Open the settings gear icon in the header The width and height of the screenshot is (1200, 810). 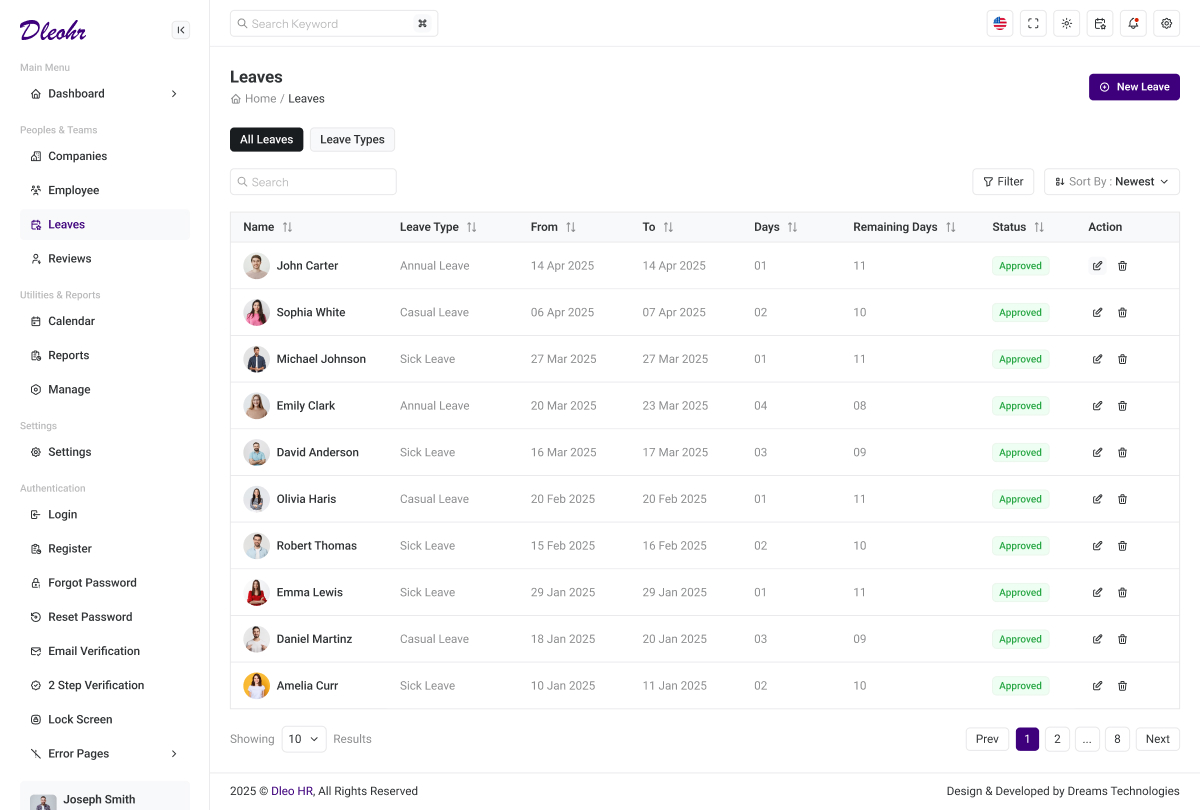[x=1166, y=23]
